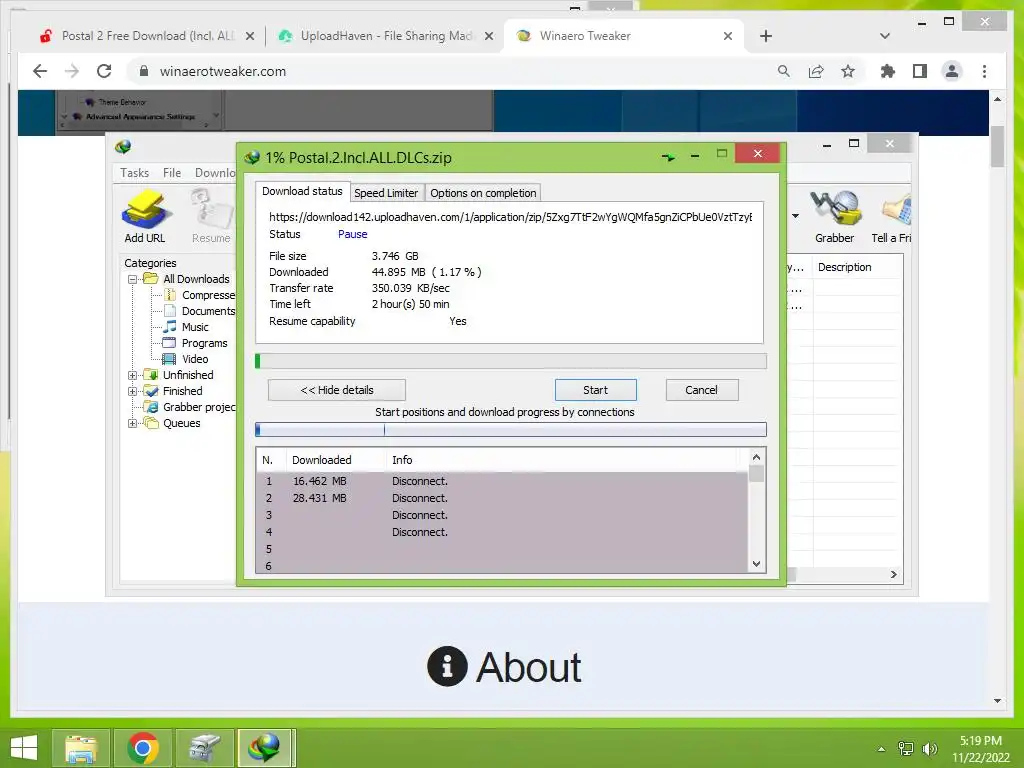Screen dimensions: 1024x768
Task: Click the connections progress bar
Action: click(x=511, y=430)
